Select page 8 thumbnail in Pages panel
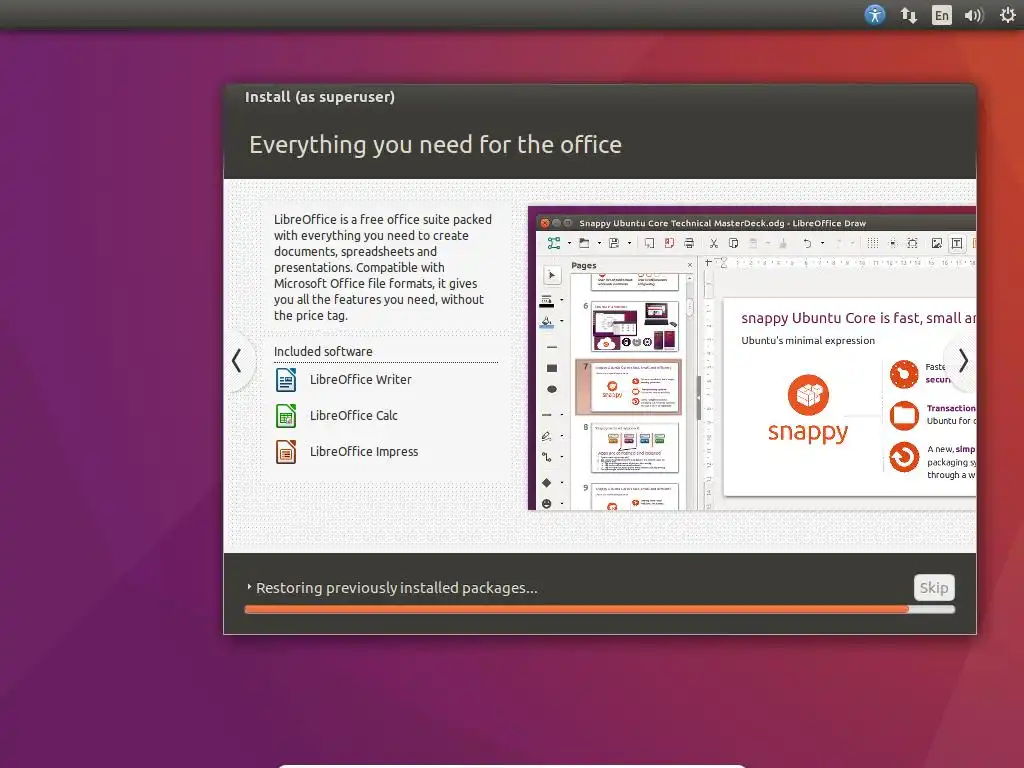Viewport: 1024px width, 768px height. click(x=635, y=447)
